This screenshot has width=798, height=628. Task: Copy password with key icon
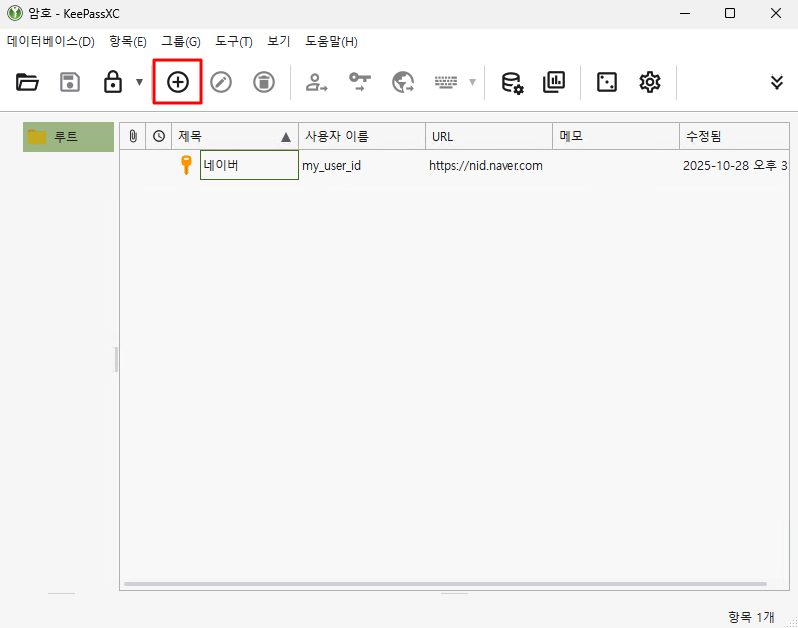coord(360,82)
